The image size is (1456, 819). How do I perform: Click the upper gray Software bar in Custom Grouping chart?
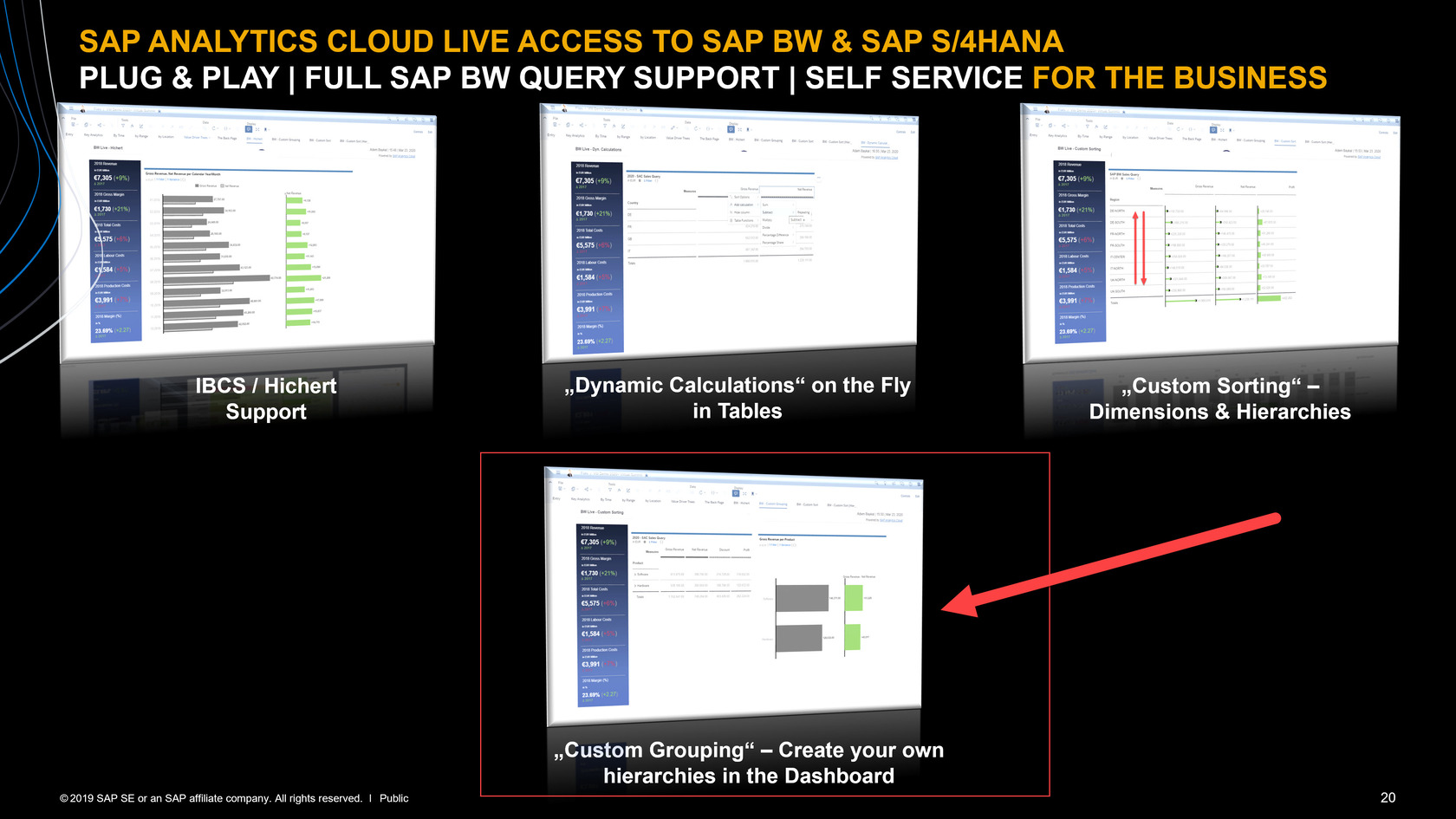pos(802,598)
